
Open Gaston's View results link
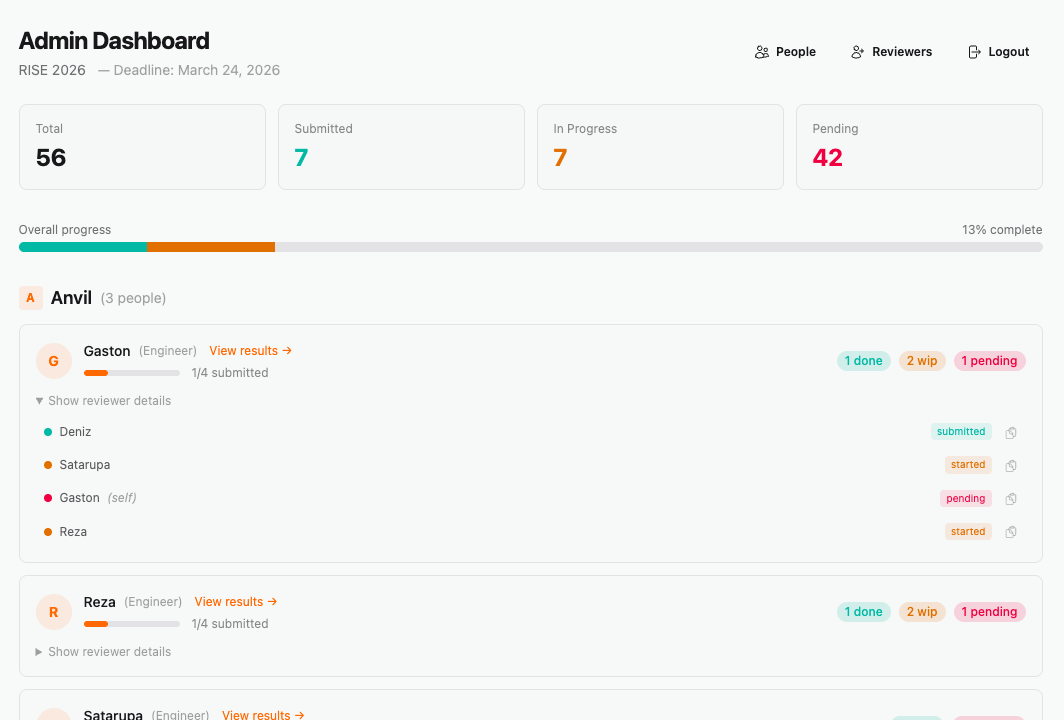250,350
